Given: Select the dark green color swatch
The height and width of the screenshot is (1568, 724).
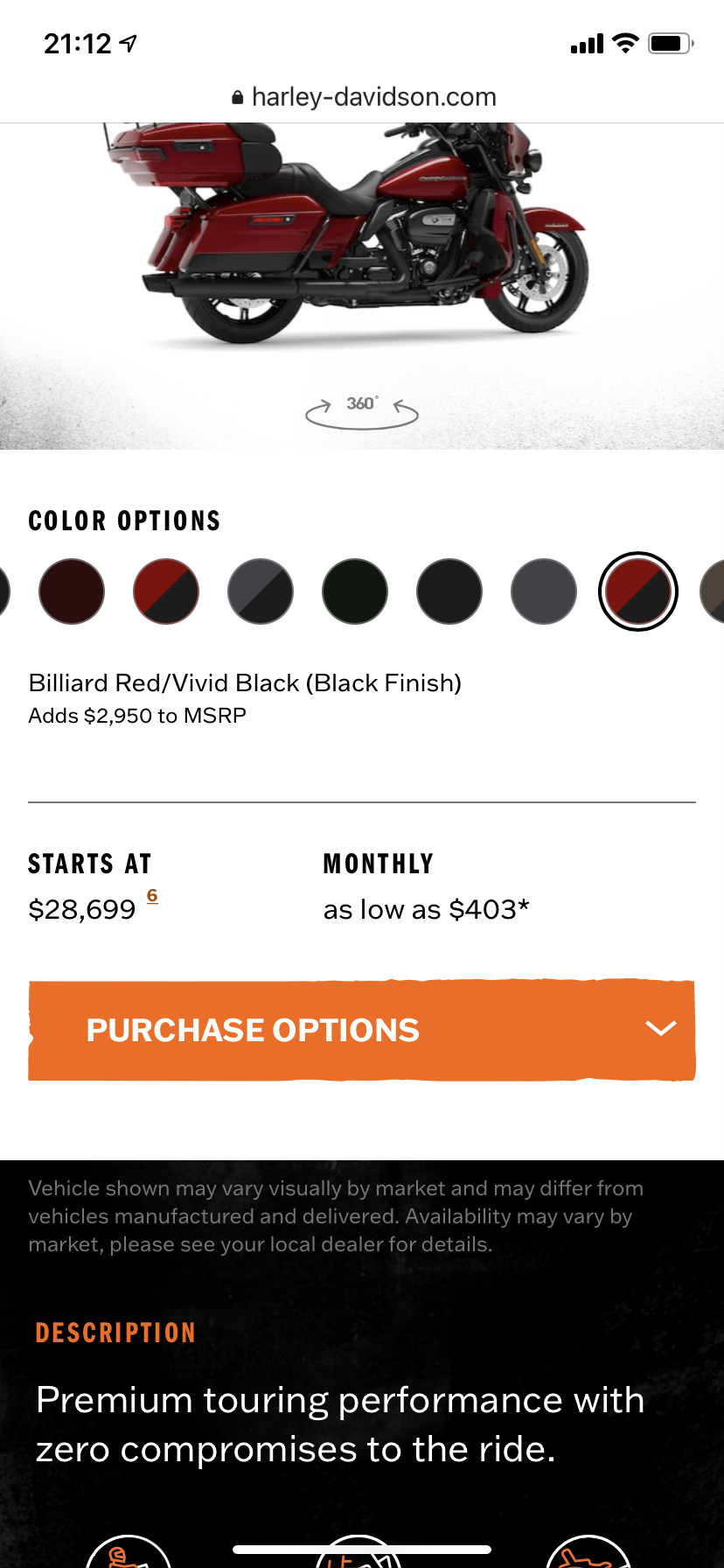Looking at the screenshot, I should point(355,591).
